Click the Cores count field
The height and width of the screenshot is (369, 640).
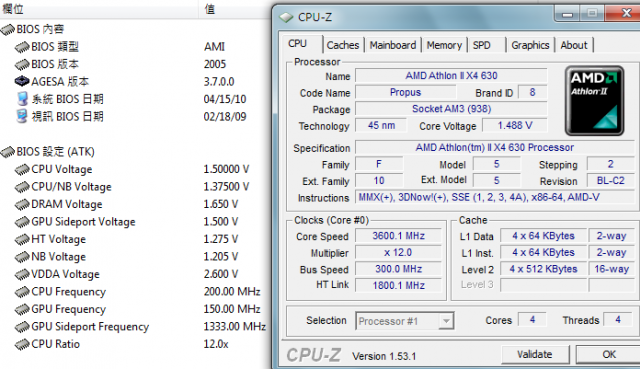[x=532, y=320]
